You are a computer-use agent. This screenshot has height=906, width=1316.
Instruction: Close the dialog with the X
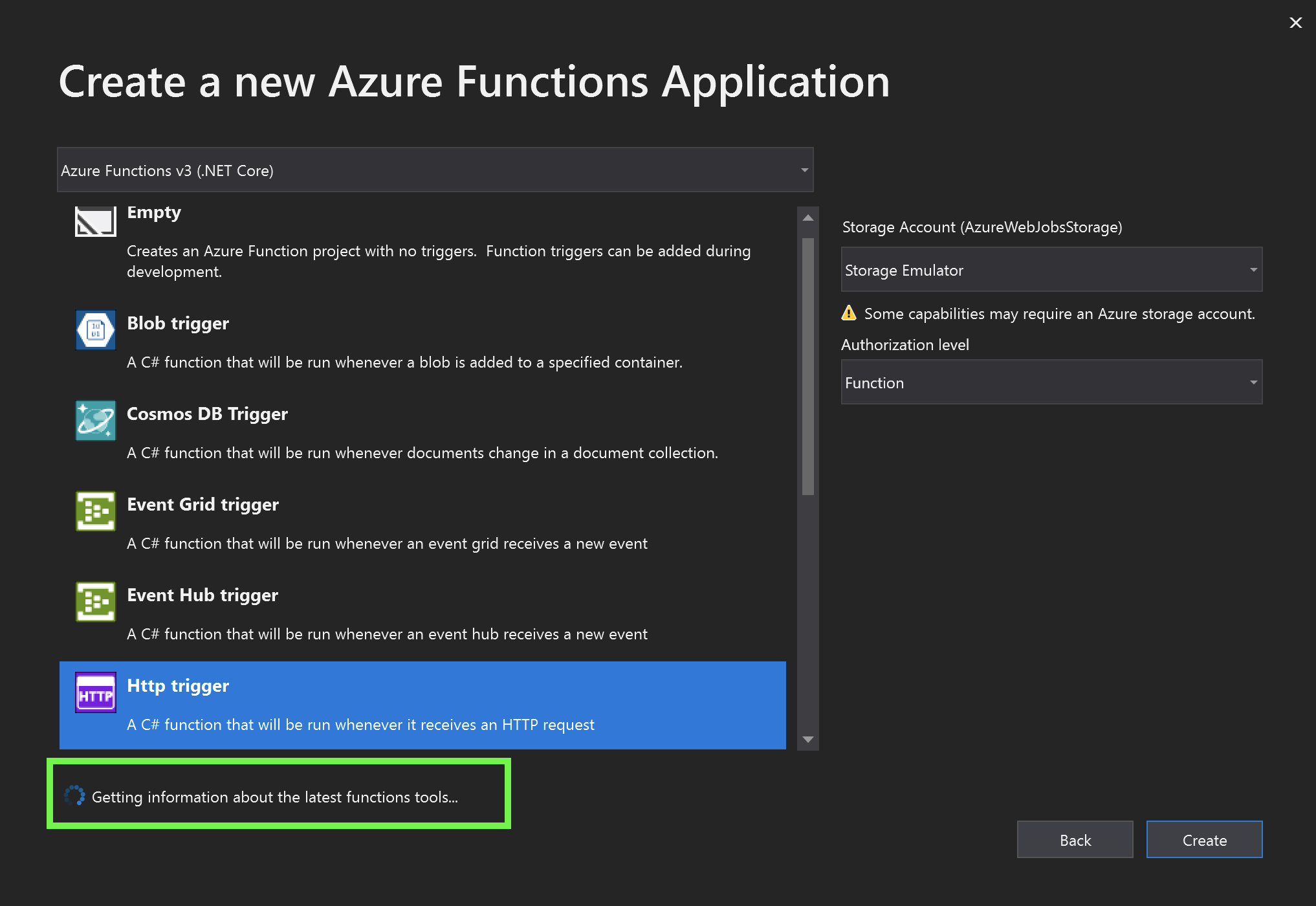1295,23
